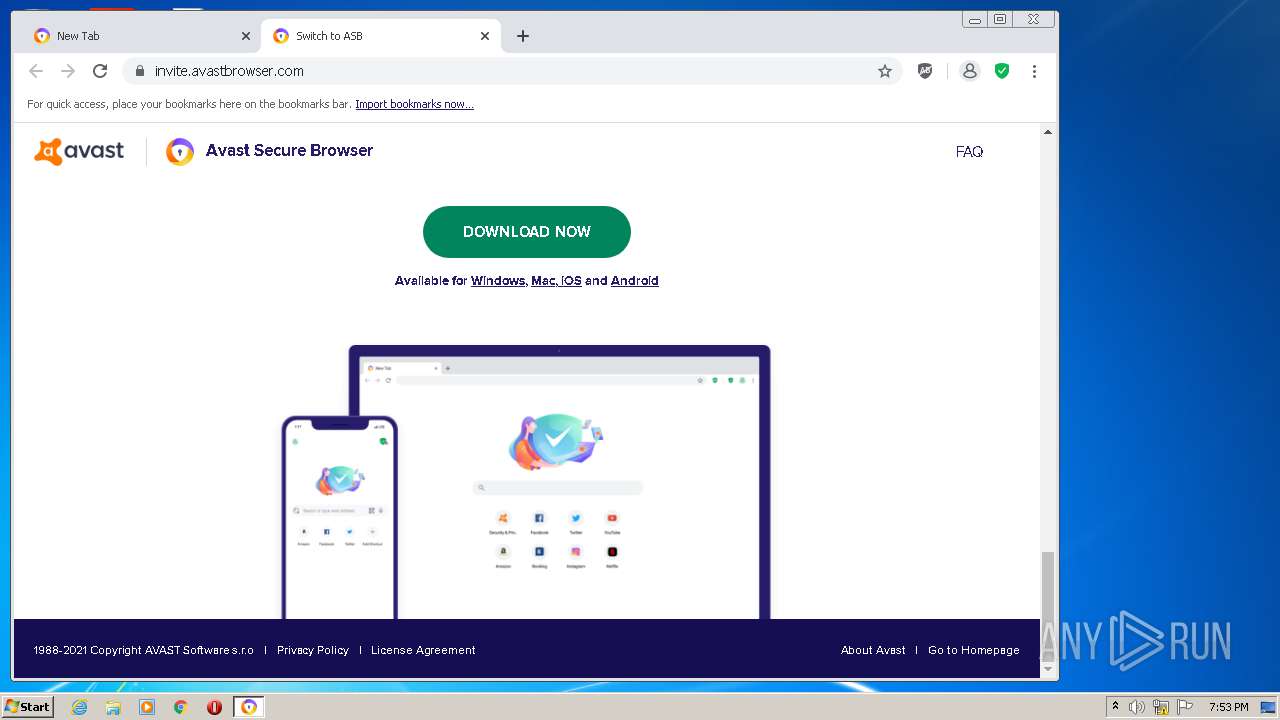The image size is (1280, 720).
Task: Open the green Security & Privacy shield
Action: pos(1002,71)
